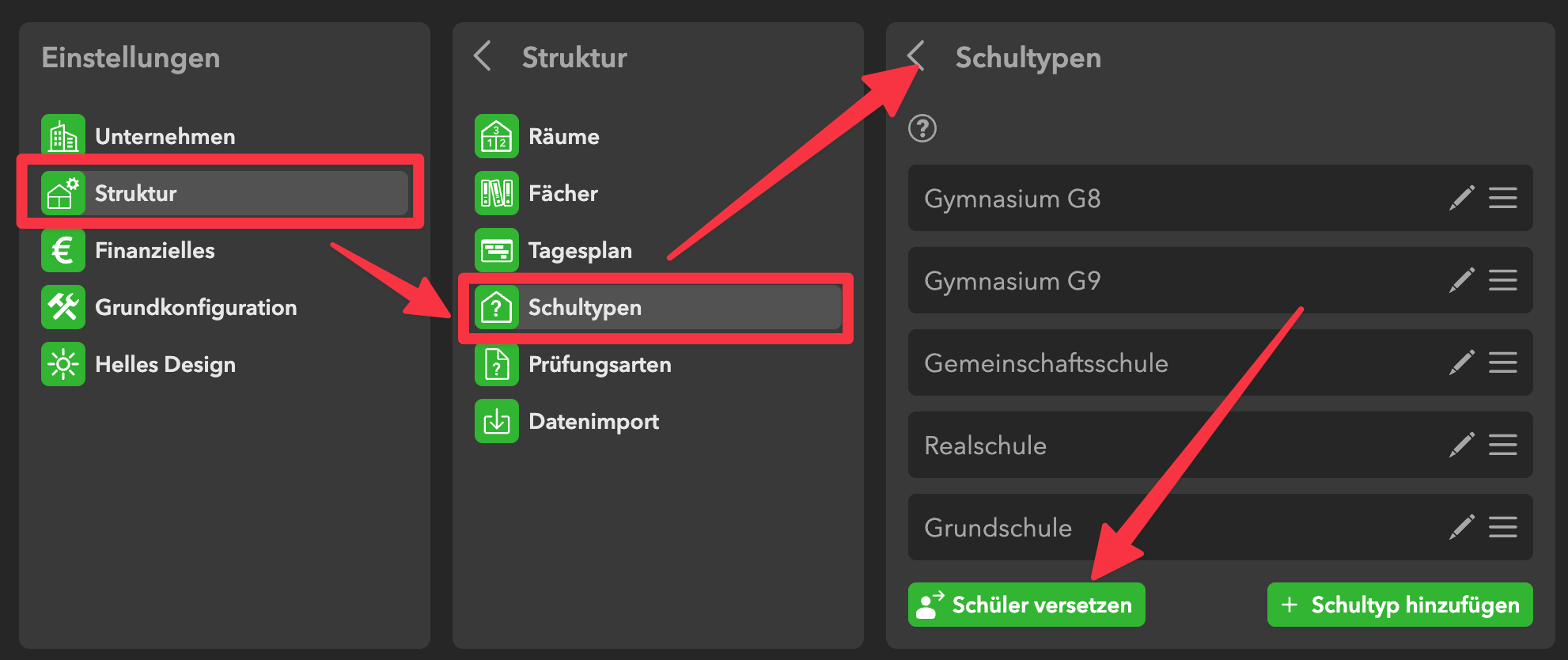
Task: Open the Schultypen menu entry
Action: tap(657, 307)
